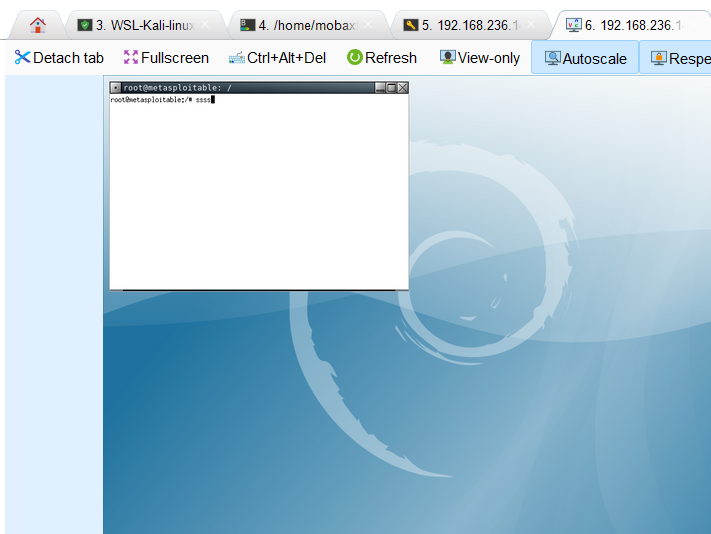Viewport: 711px width, 534px height.
Task: Click the Autoscale magnifier monitor icon
Action: [552, 58]
